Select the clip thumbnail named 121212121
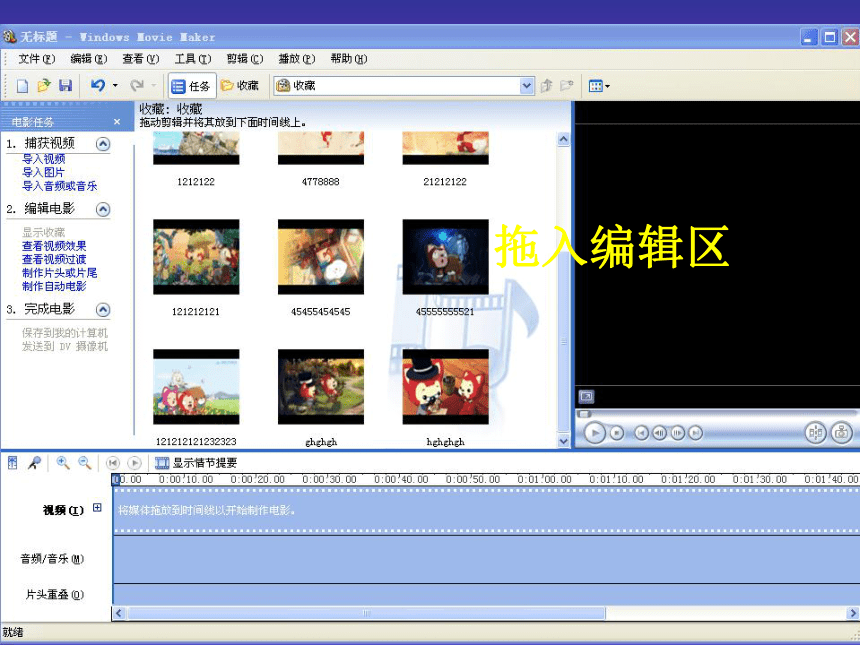Viewport: 860px width, 645px height. pyautogui.click(x=196, y=257)
